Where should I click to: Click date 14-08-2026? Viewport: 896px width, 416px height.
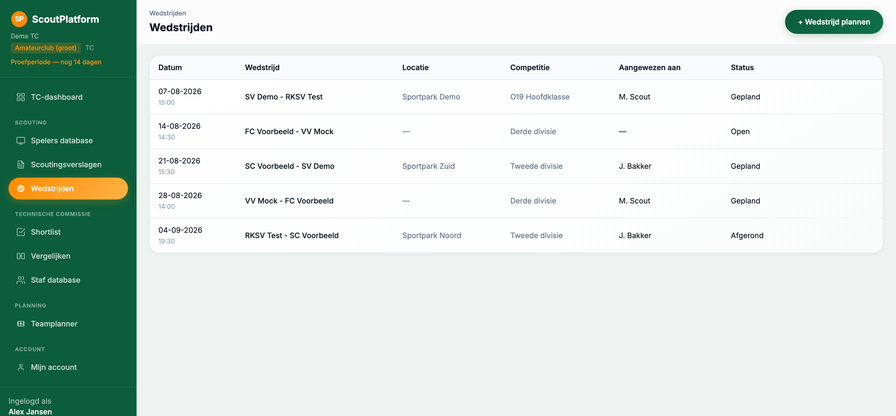[x=179, y=126]
